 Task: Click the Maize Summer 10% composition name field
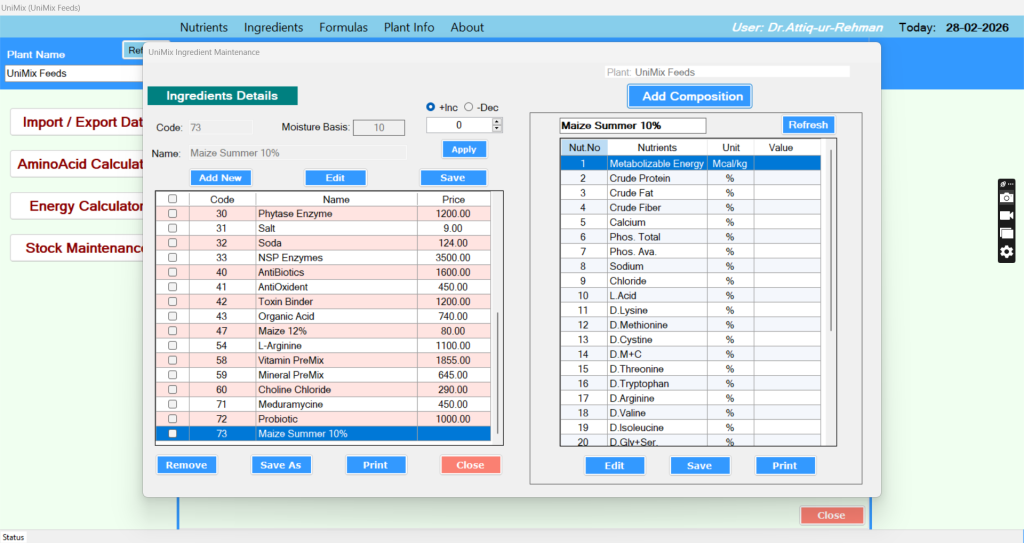click(632, 126)
